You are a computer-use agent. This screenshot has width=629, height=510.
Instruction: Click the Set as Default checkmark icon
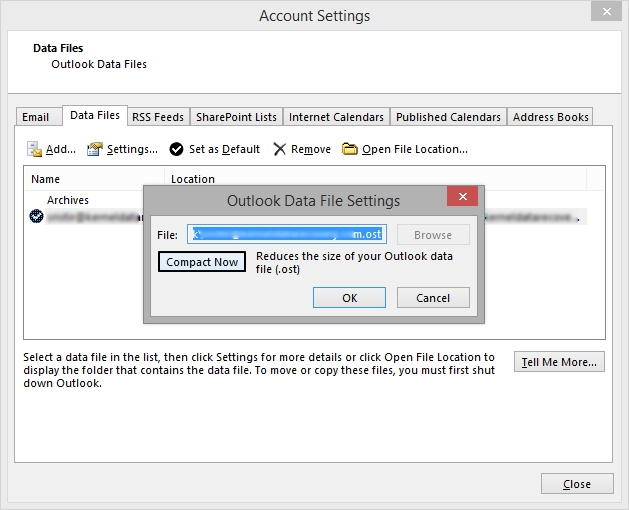[x=176, y=149]
